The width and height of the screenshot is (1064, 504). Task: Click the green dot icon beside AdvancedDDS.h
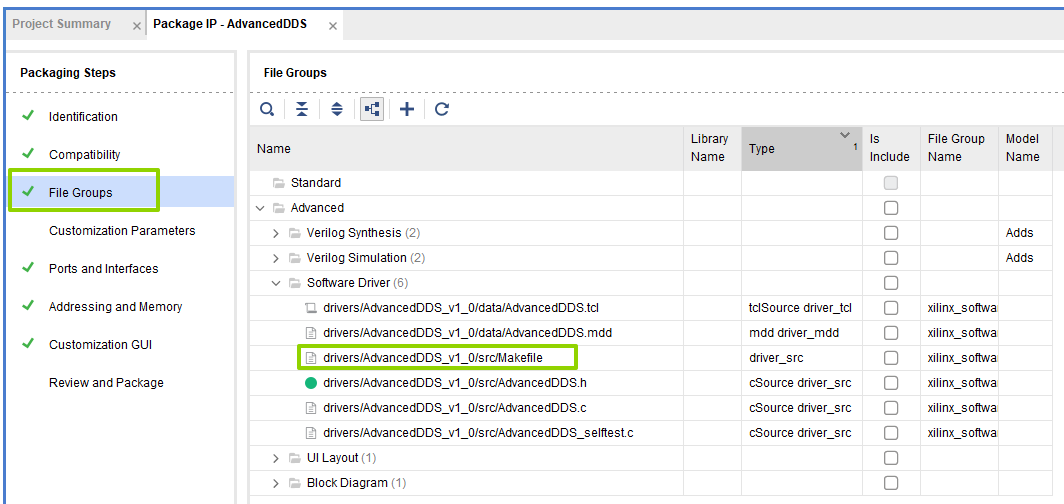click(x=311, y=383)
